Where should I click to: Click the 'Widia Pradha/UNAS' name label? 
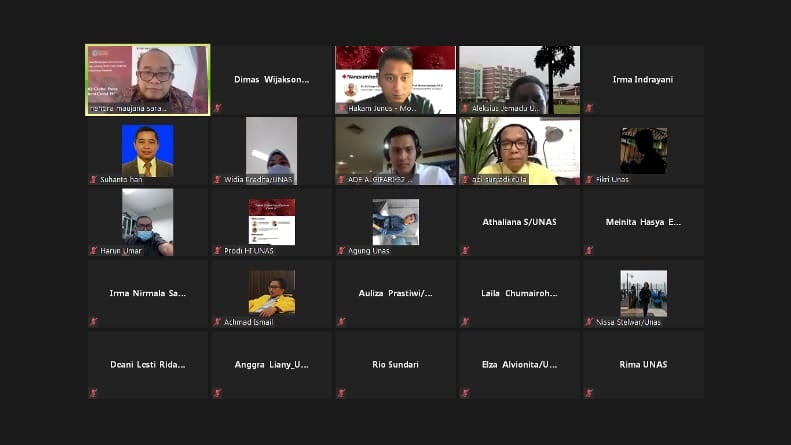point(258,179)
